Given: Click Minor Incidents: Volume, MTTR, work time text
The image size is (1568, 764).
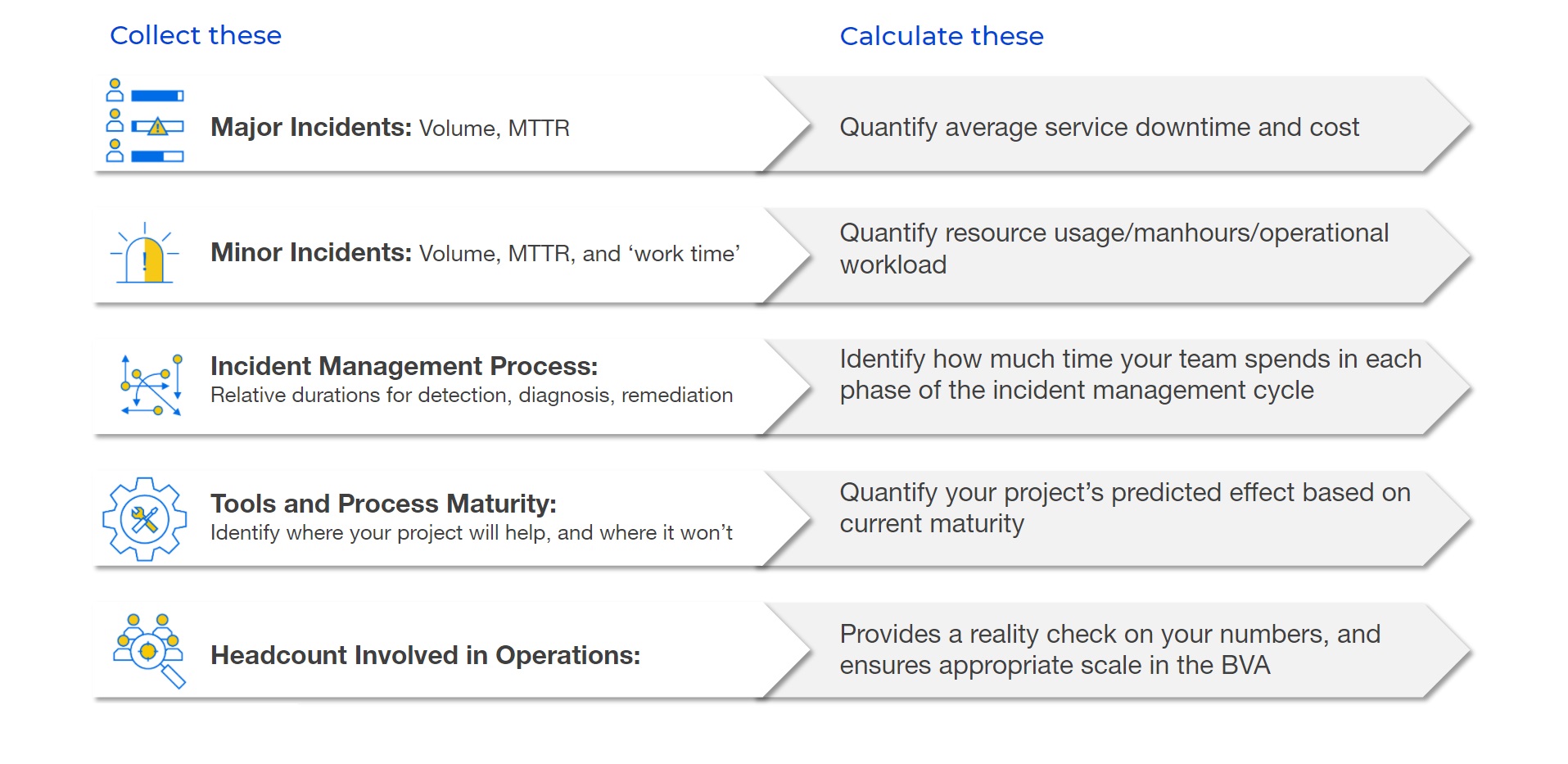Looking at the screenshot, I should 475,252.
